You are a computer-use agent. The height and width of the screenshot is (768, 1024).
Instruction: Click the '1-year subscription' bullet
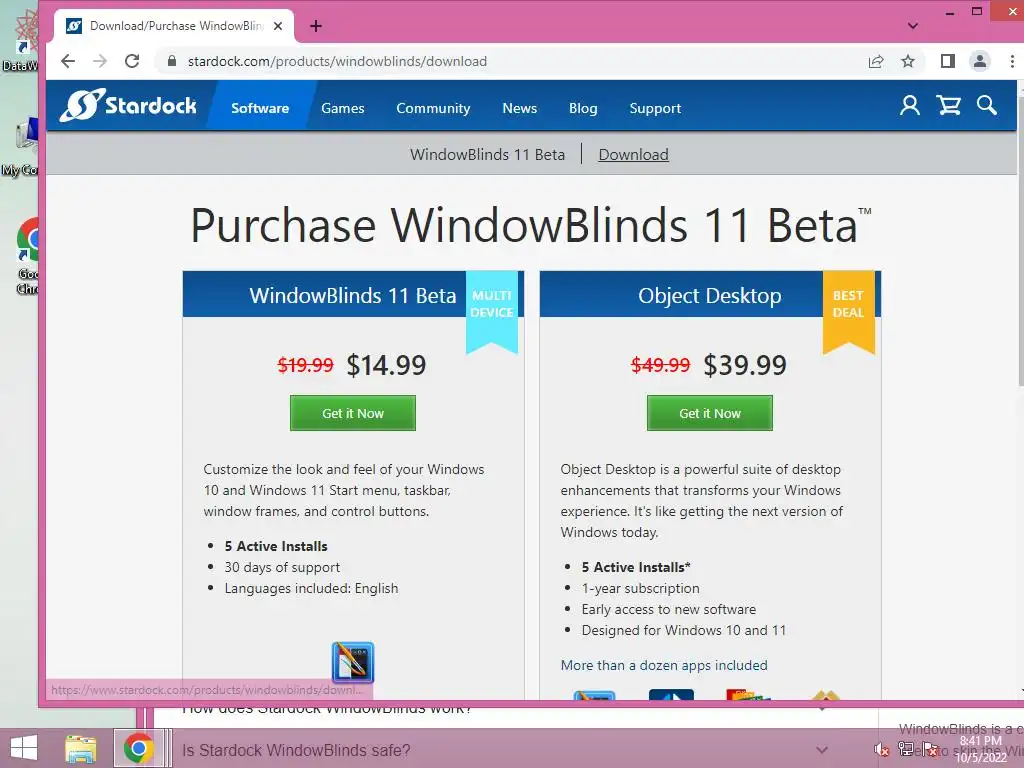[x=641, y=588]
